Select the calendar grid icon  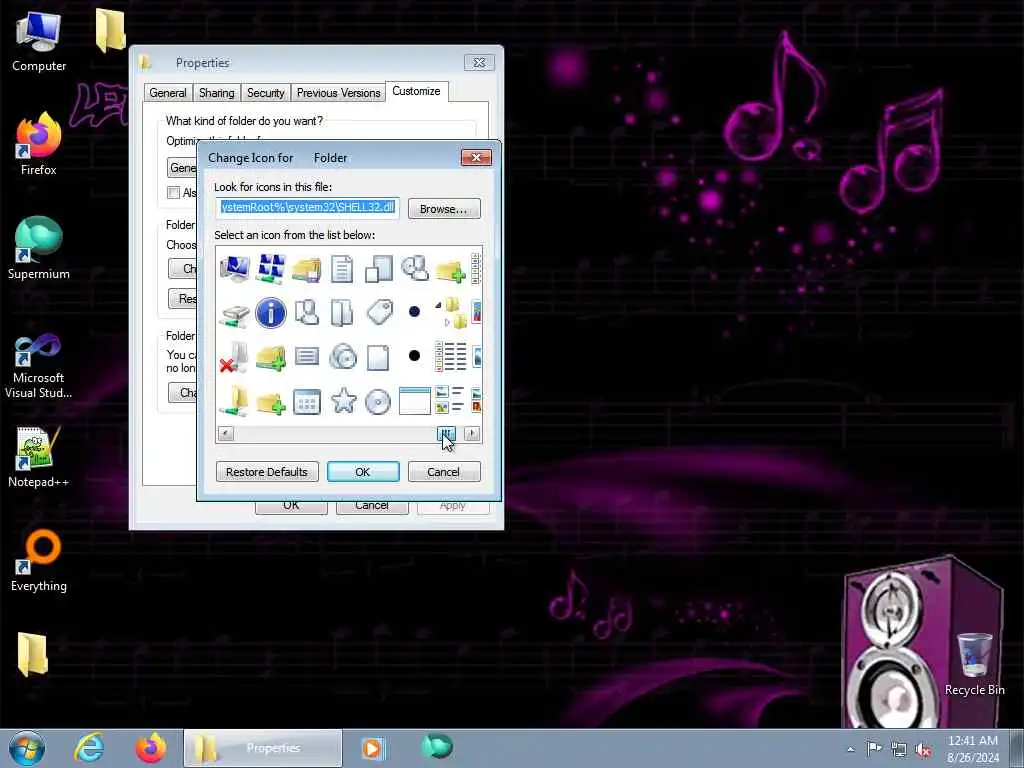click(x=306, y=402)
